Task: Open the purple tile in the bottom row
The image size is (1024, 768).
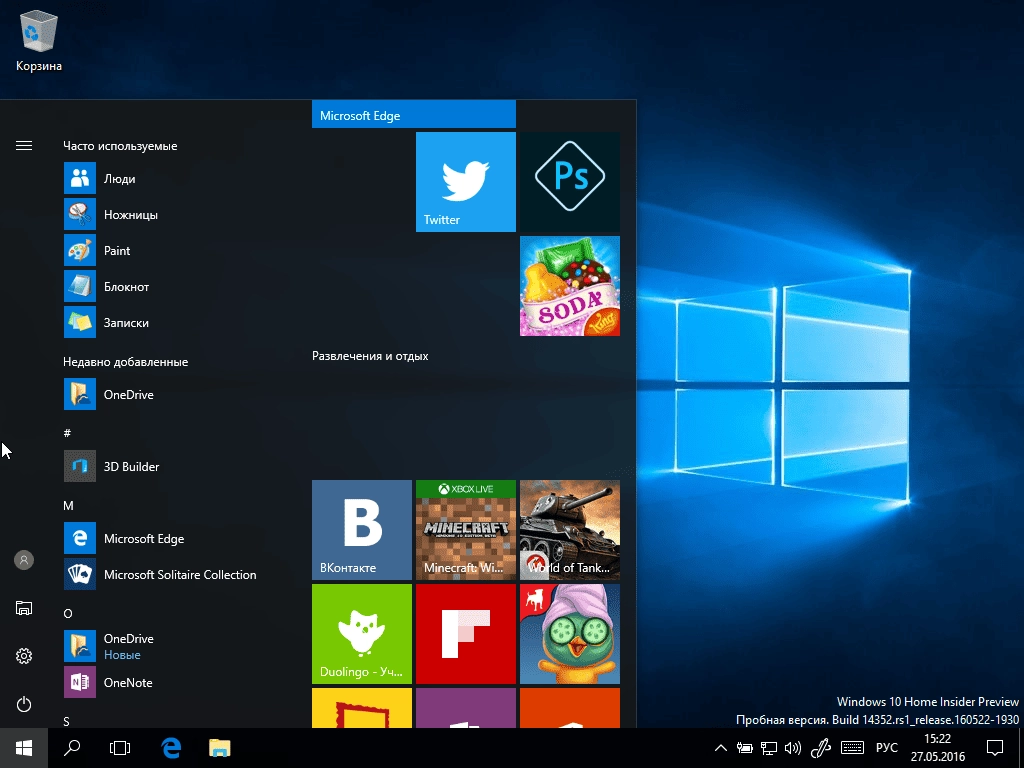Action: 466,708
